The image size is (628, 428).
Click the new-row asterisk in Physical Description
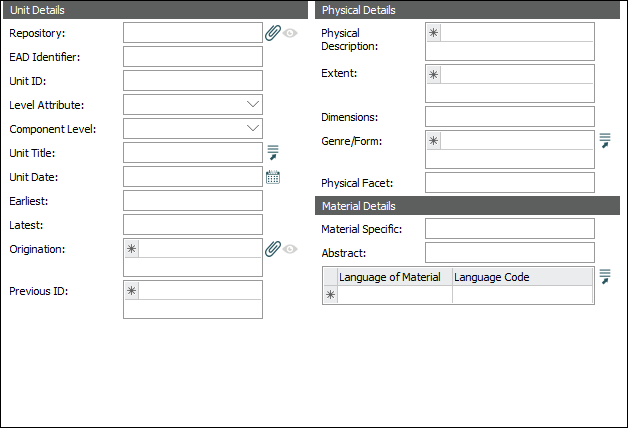433,33
